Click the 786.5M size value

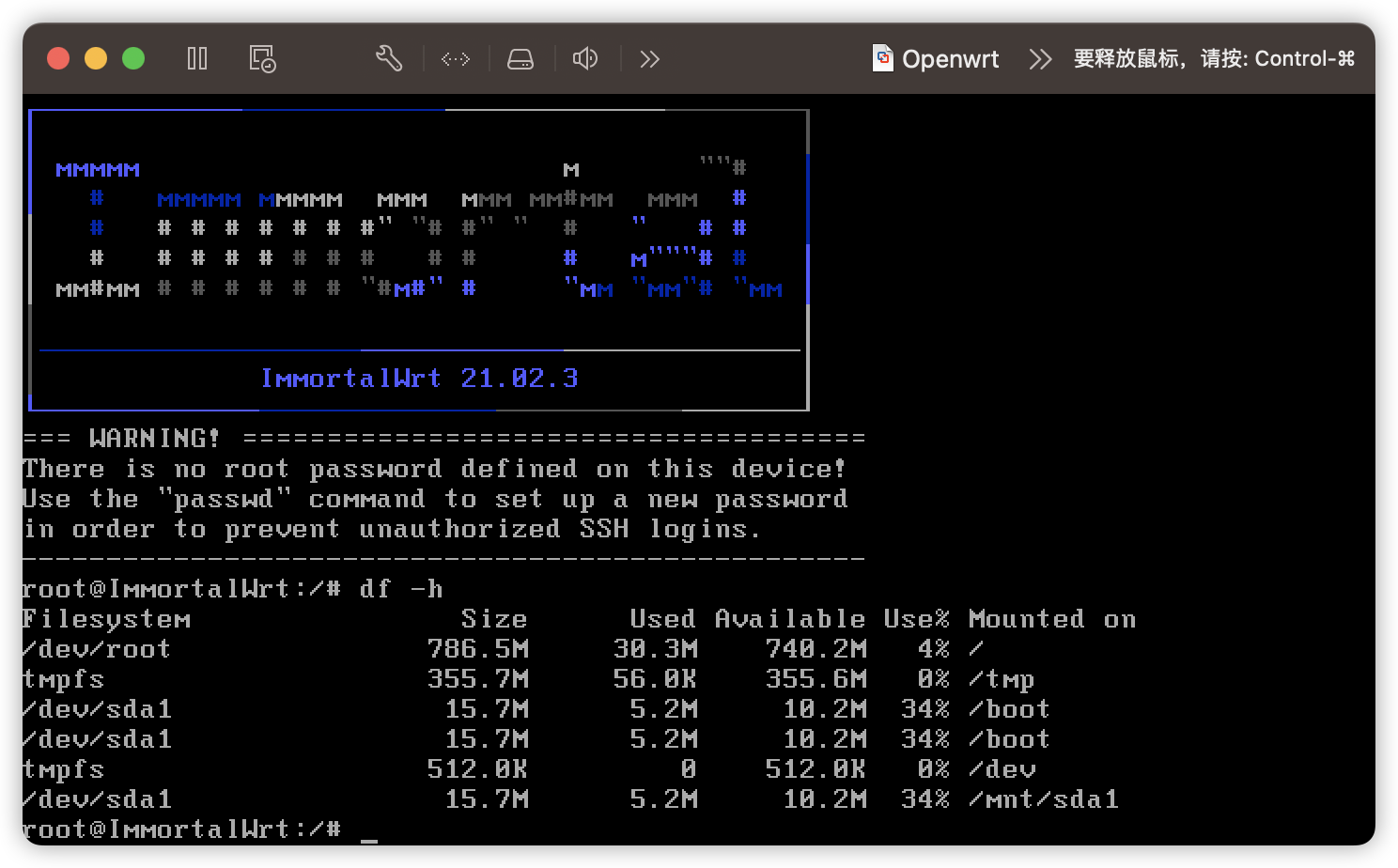pyautogui.click(x=478, y=649)
